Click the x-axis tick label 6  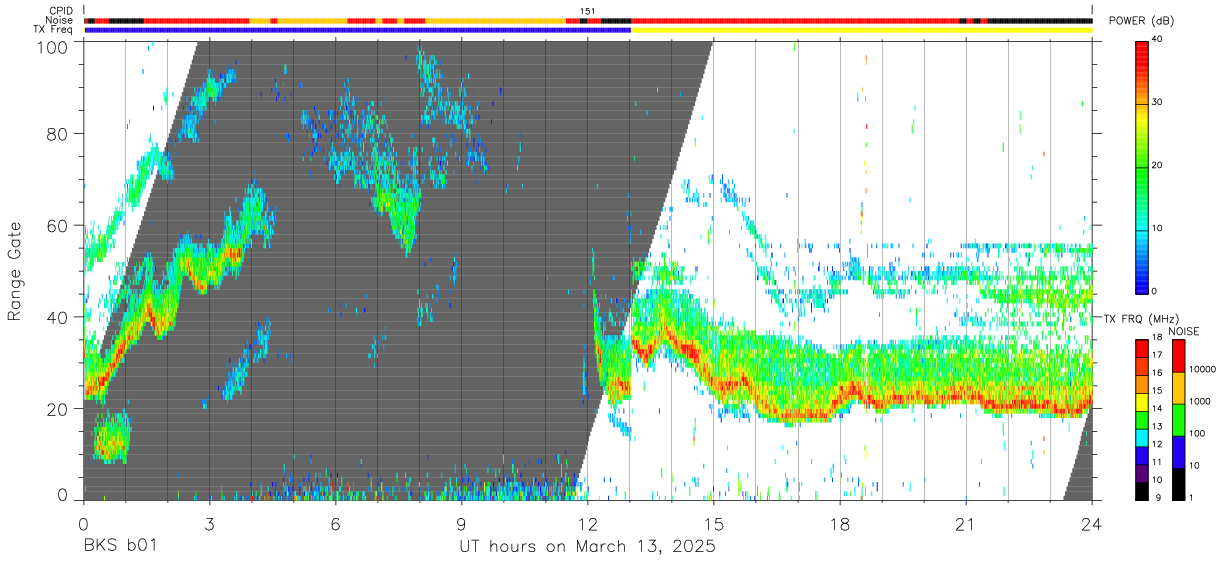tap(335, 523)
